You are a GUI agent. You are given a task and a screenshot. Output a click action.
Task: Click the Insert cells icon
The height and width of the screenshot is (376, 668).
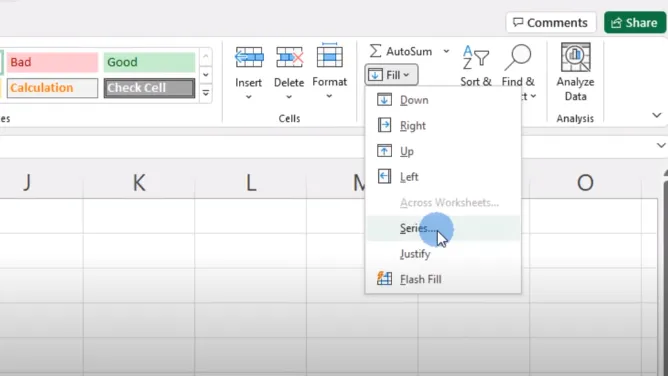pos(249,57)
